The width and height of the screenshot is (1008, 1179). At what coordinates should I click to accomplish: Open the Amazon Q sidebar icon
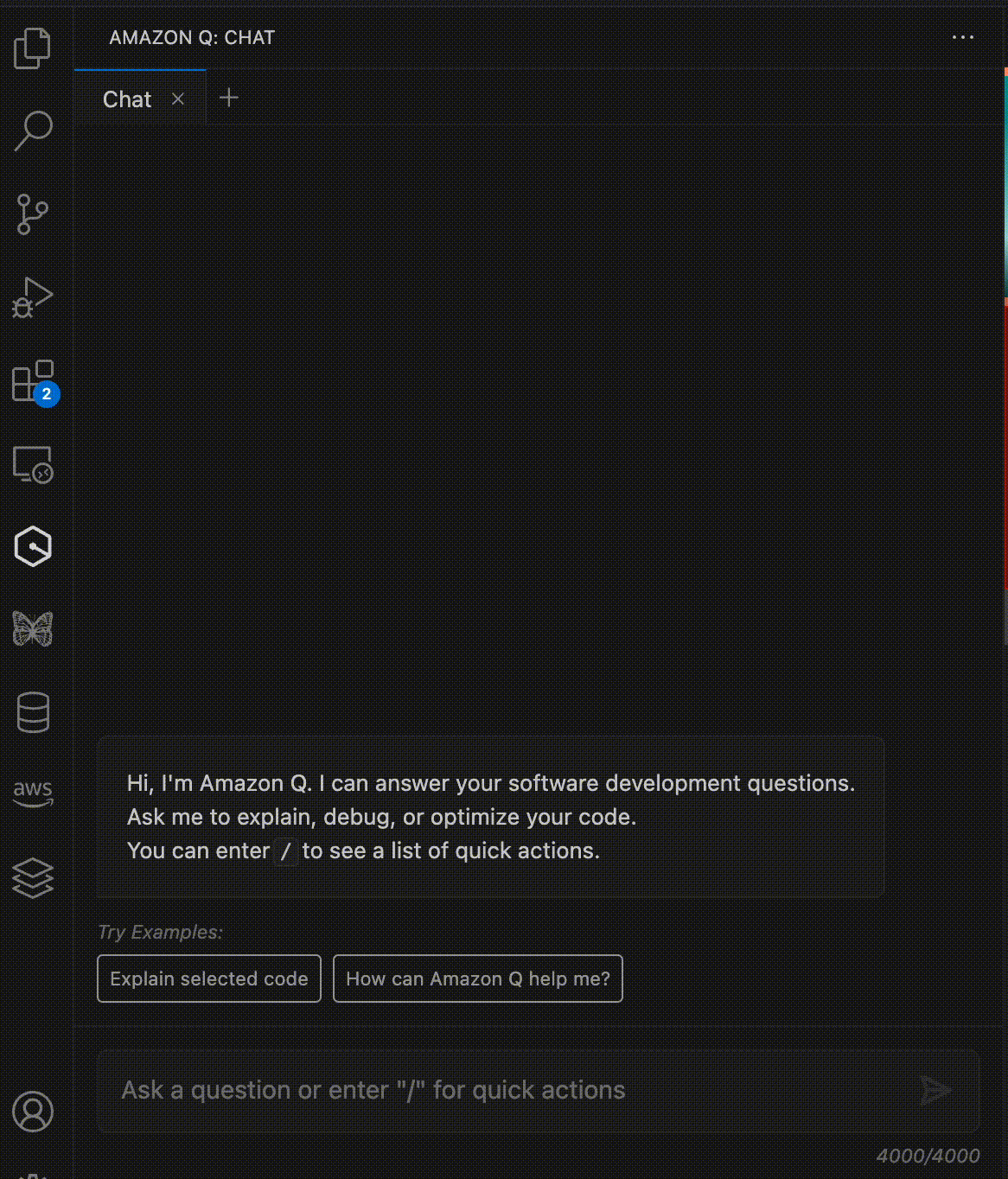click(x=33, y=546)
